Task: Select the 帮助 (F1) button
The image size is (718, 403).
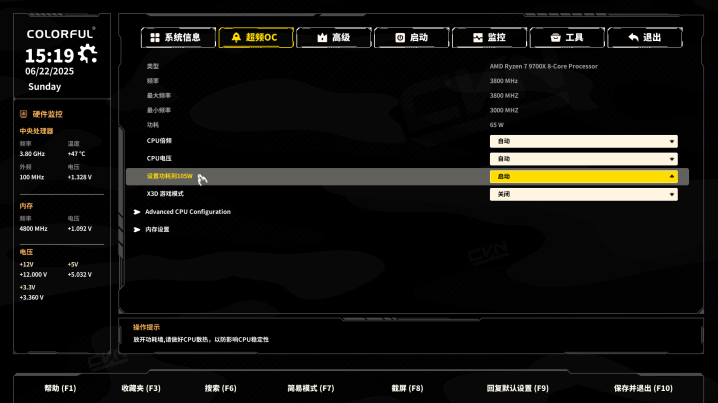Action: [x=60, y=388]
